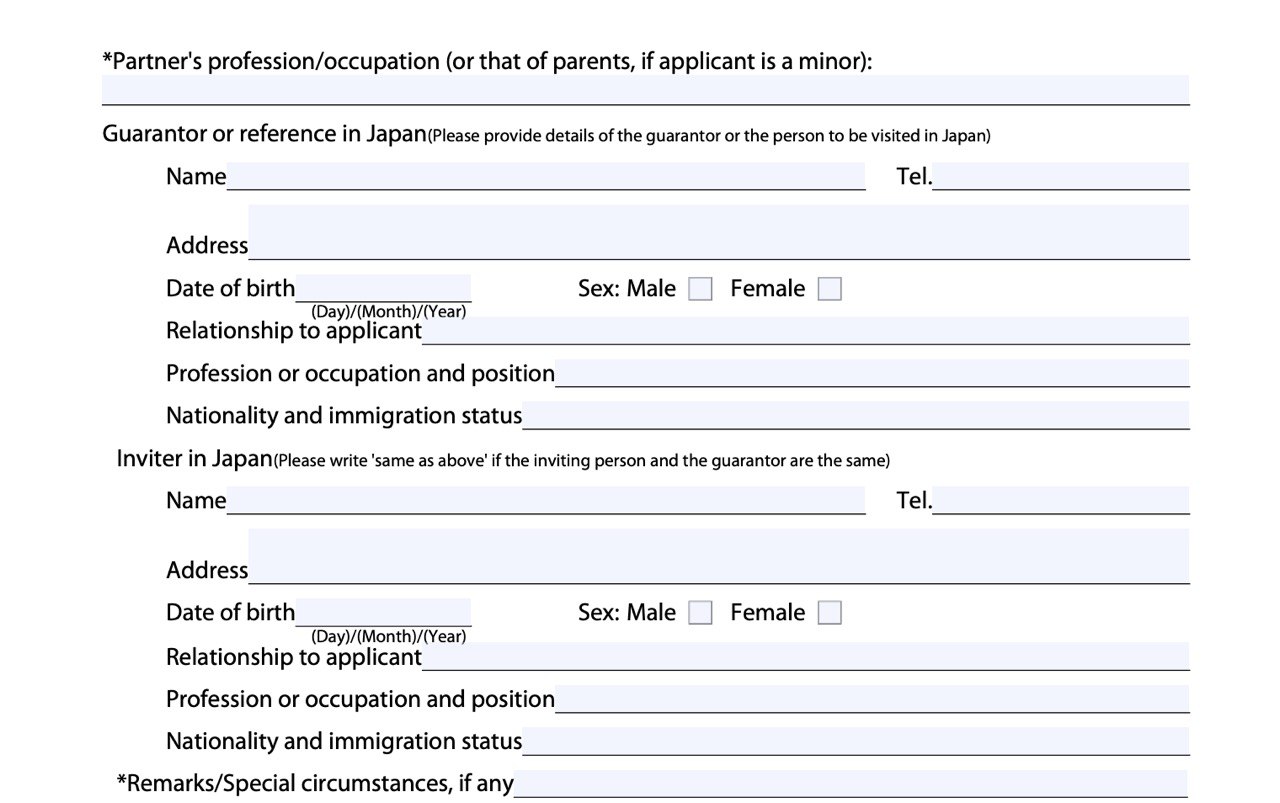Click inviter Profession or occupation and position field
Screen dimensions: 1280x803
pyautogui.click(x=872, y=699)
